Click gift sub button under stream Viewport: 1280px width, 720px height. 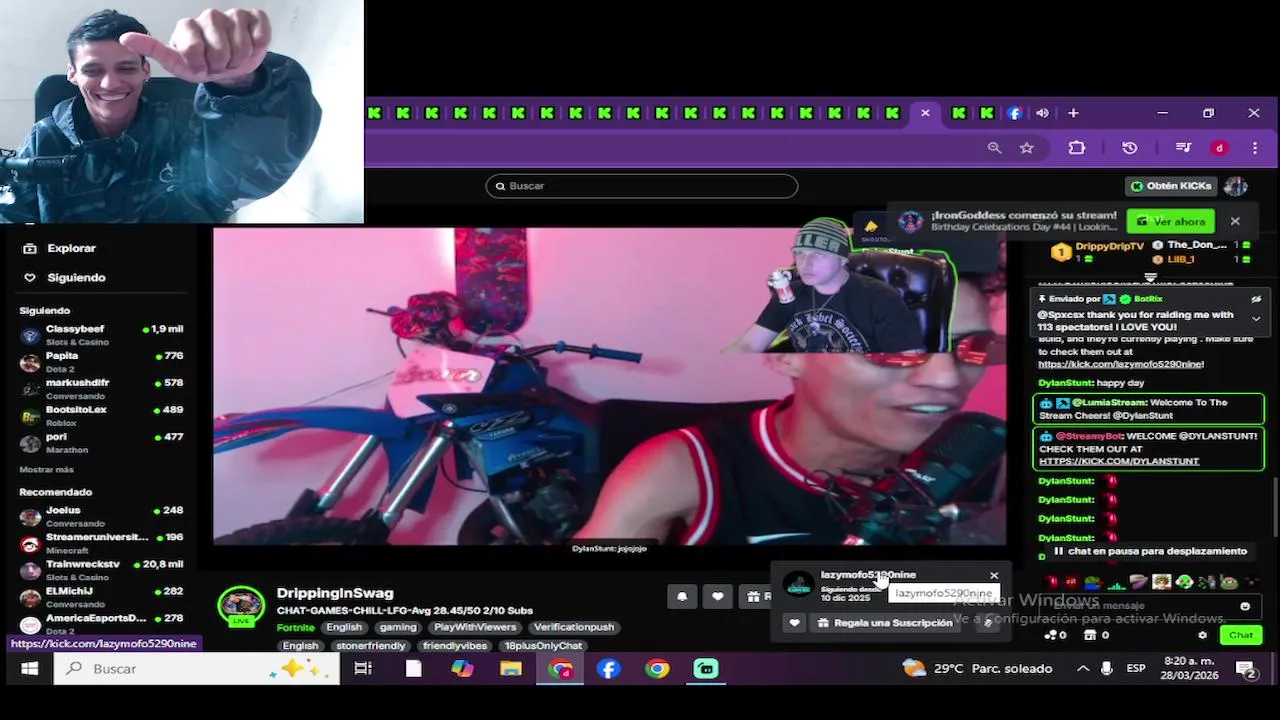756,597
